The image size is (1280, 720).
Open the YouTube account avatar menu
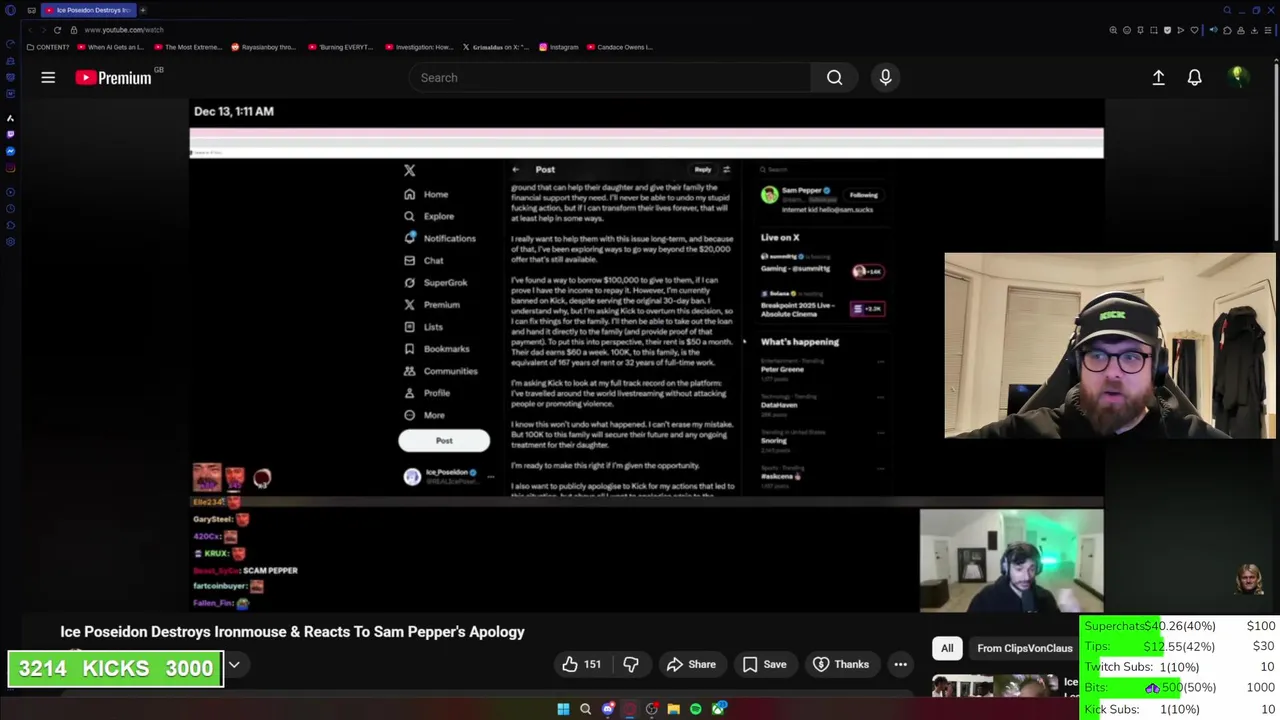[1238, 77]
